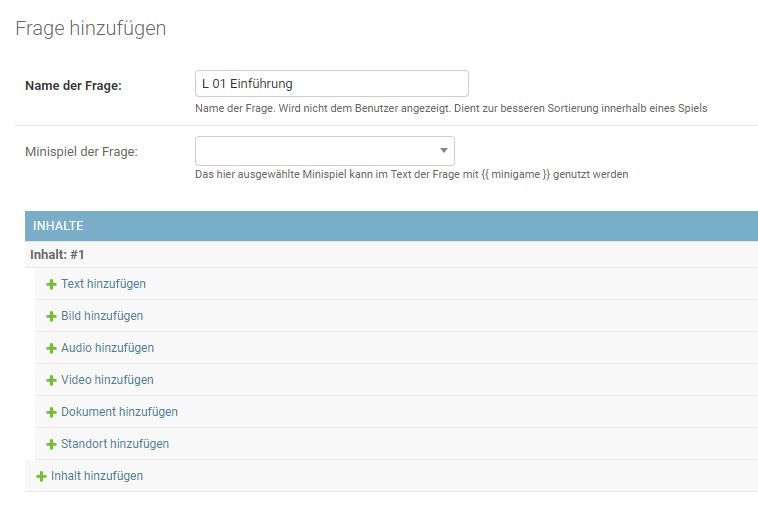This screenshot has width=758, height=531.
Task: Add a video via the Video hinzufügen link
Action: click(x=107, y=380)
